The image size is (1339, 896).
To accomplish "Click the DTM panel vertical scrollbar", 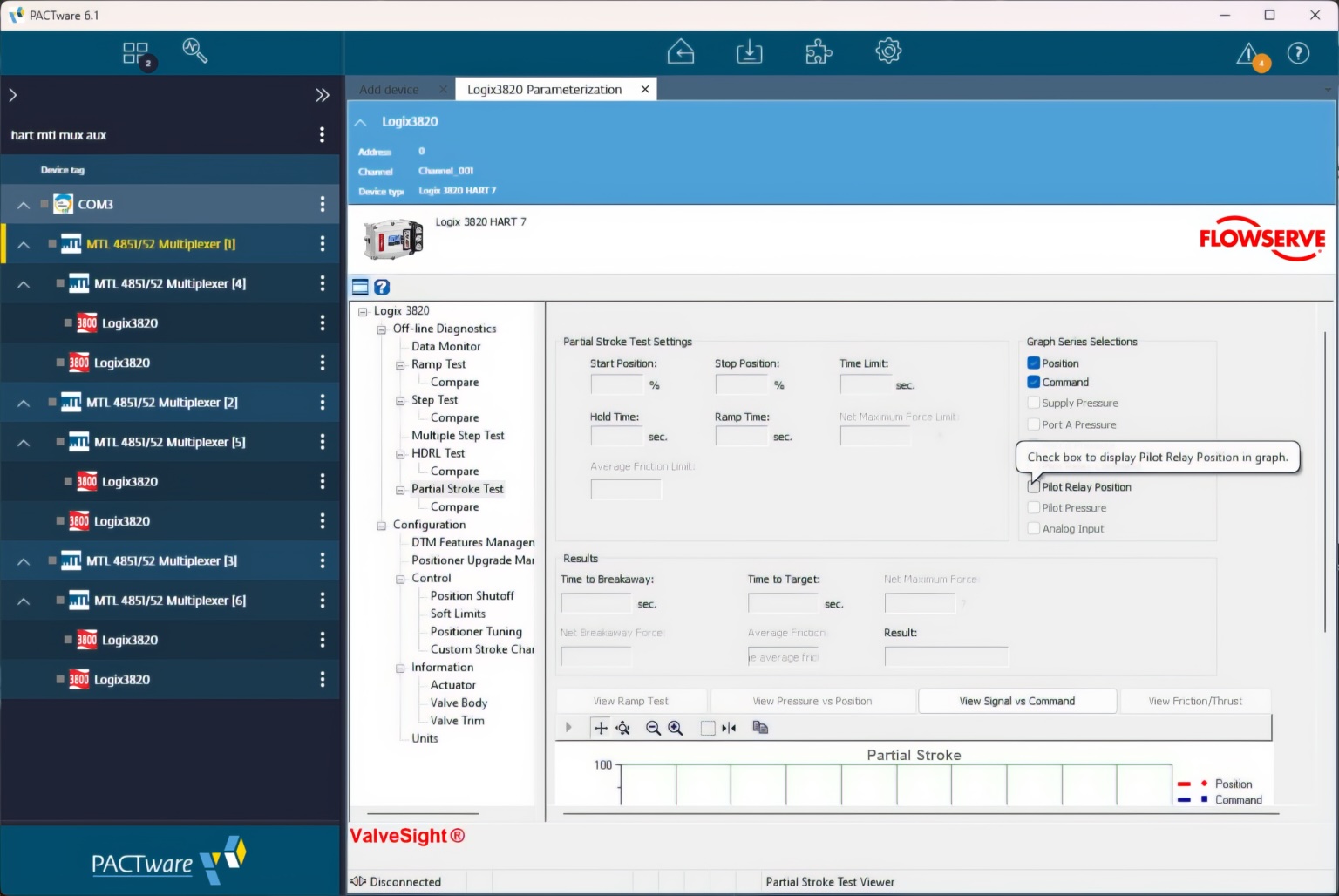I will 1325,481.
